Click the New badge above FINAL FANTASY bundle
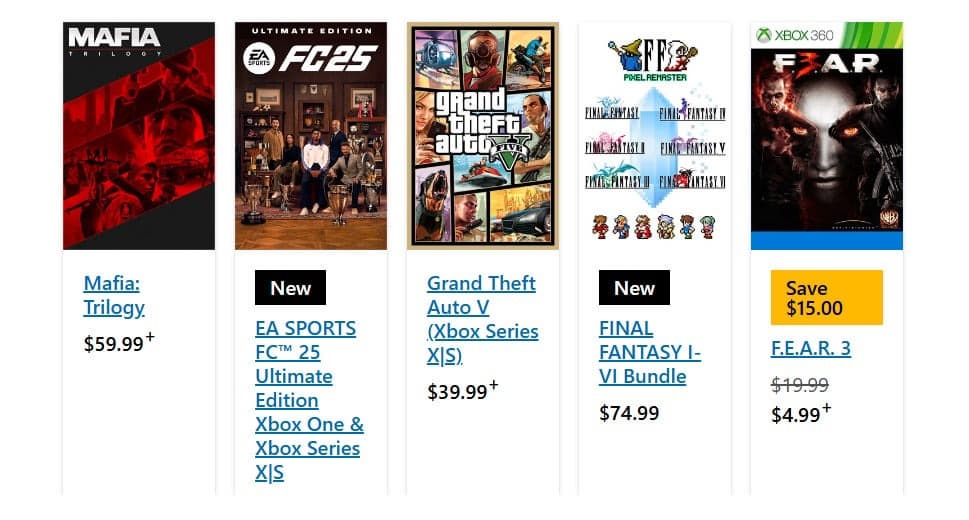969x520 pixels. pyautogui.click(x=634, y=288)
